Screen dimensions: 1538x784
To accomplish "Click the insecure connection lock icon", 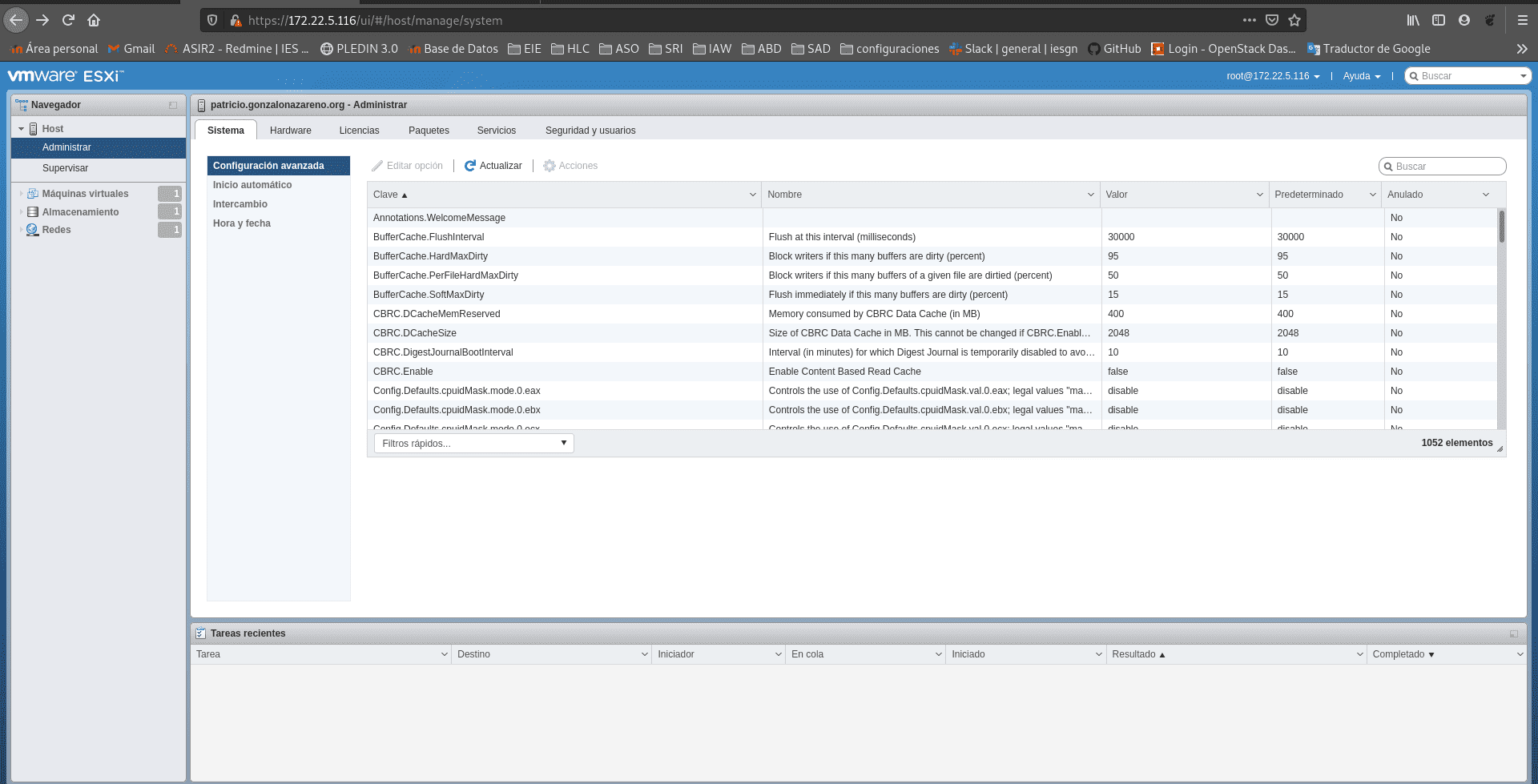I will pos(236,21).
